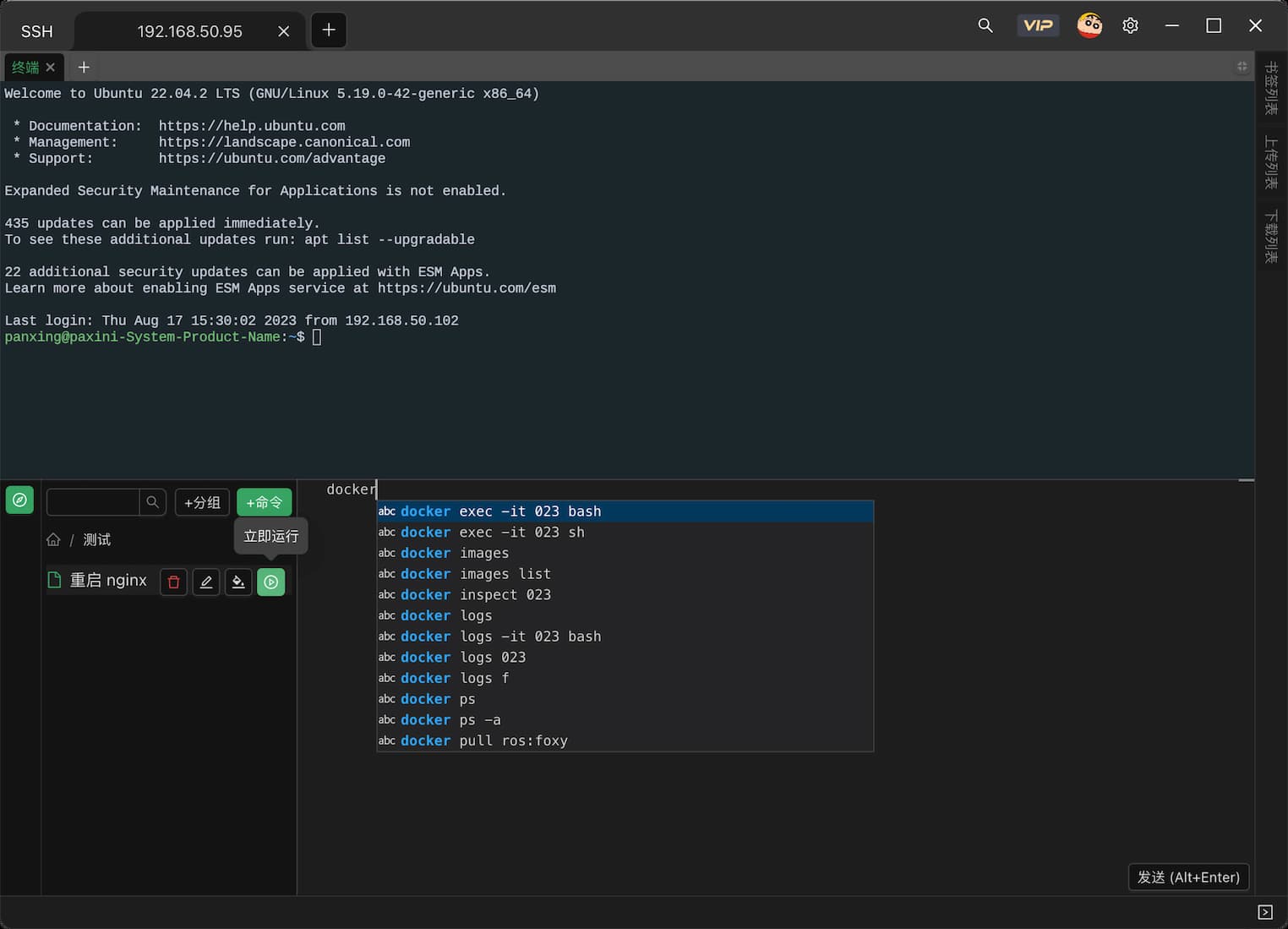
Task: Switch to the SSH tab
Action: [37, 31]
